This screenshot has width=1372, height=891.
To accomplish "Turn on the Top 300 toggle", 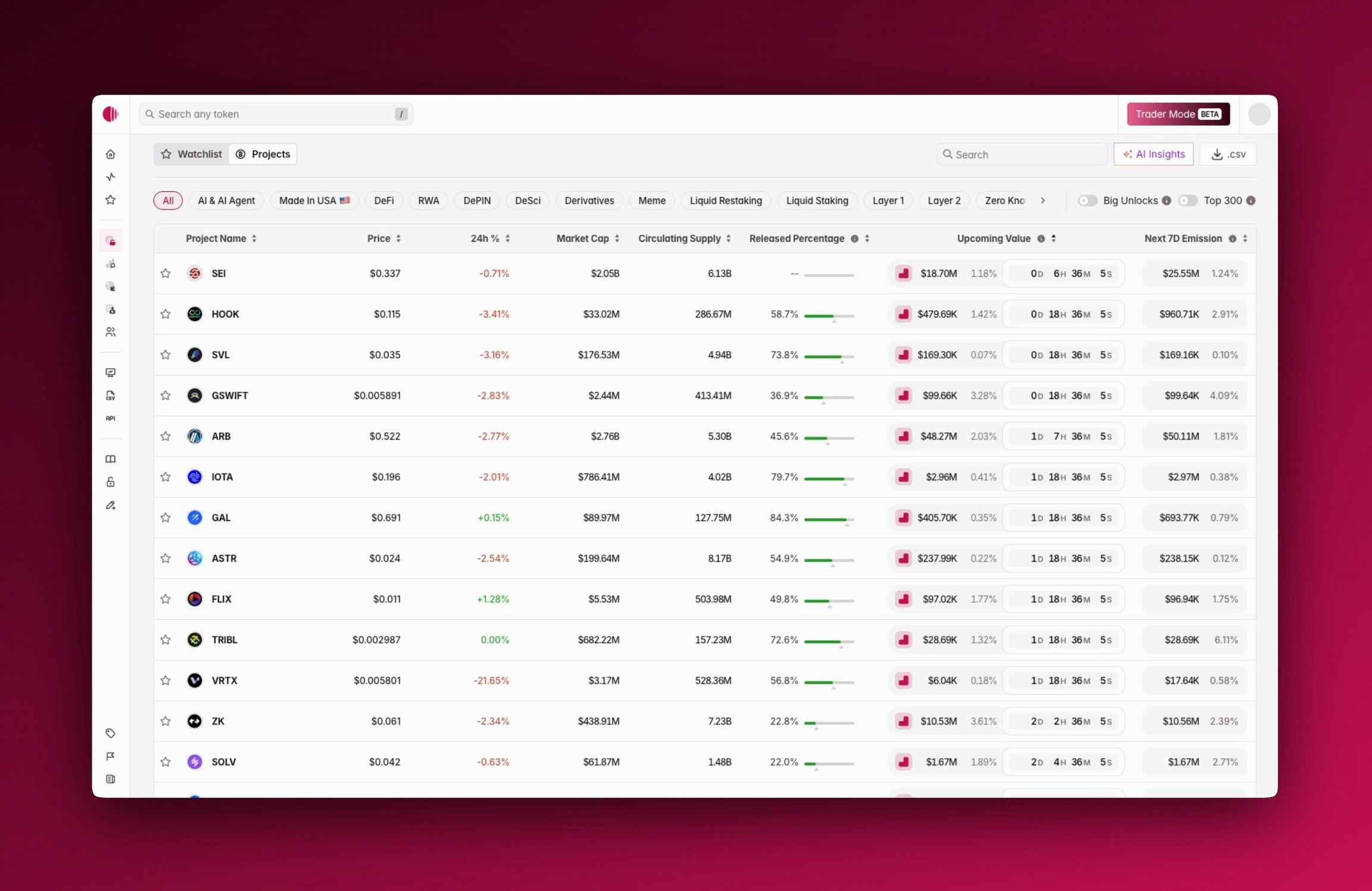I will coord(1187,201).
